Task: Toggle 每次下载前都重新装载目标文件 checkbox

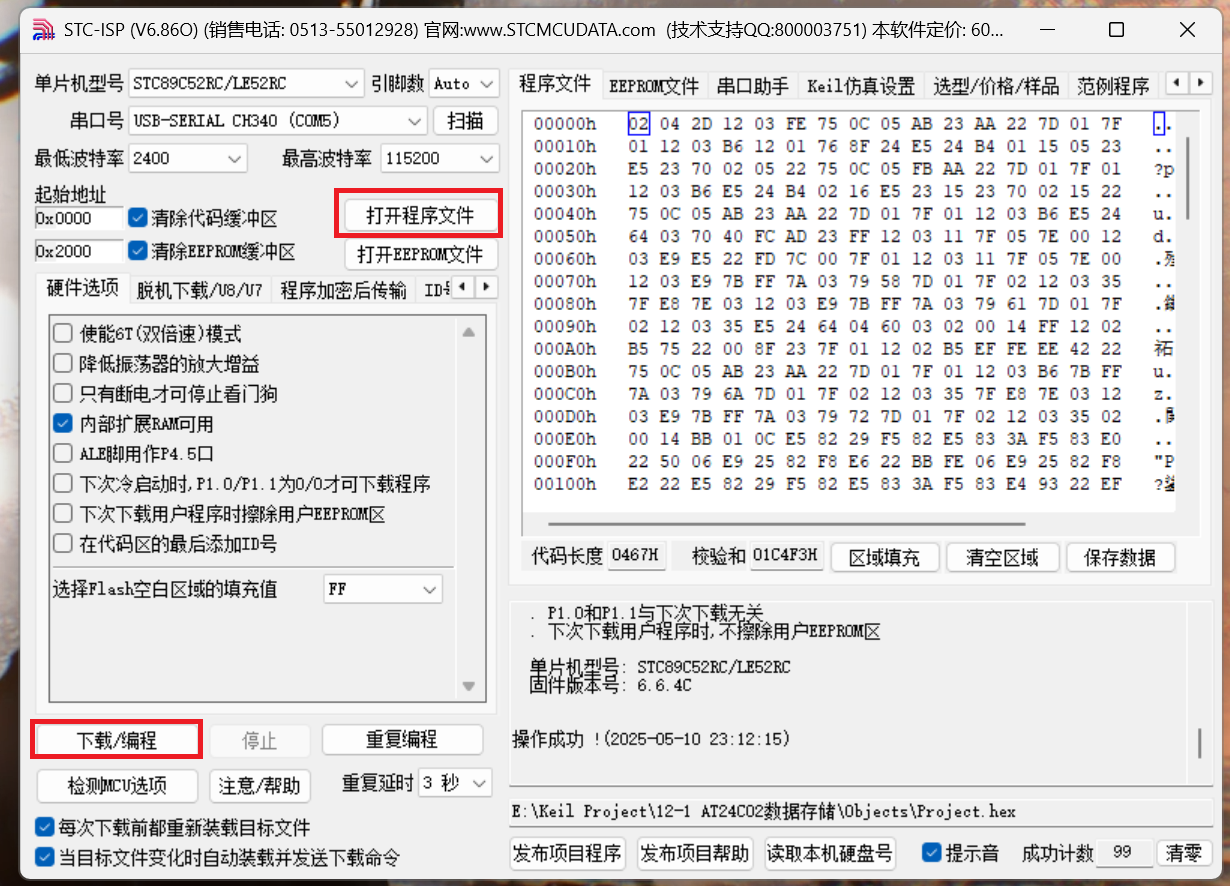Action: [44, 828]
